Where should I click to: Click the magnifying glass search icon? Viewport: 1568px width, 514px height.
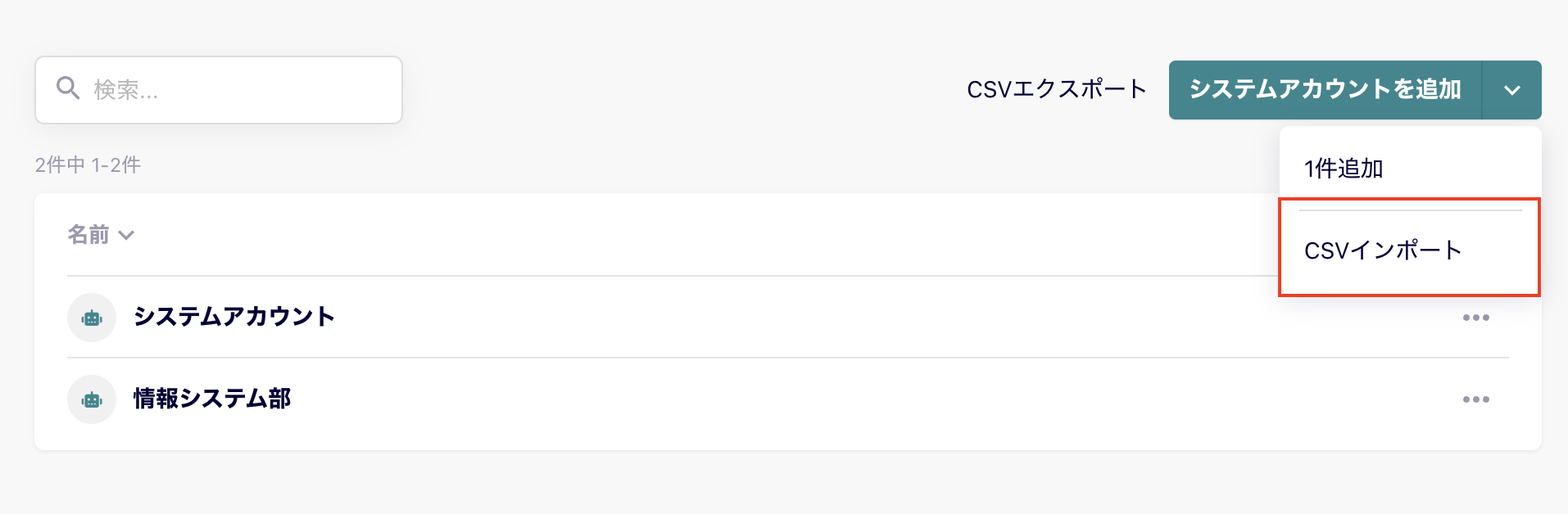pyautogui.click(x=68, y=88)
